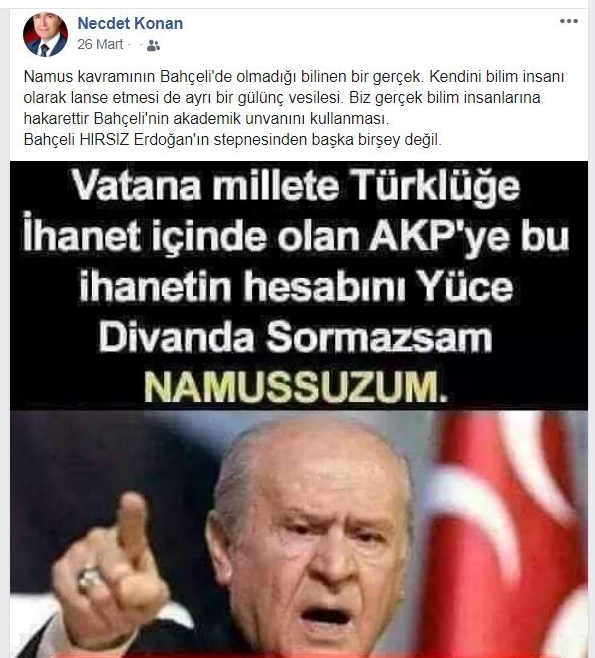Click headline "Vatana millete Türklüğe" in image
Image resolution: width=595 pixels, height=658 pixels.
pyautogui.click(x=296, y=185)
